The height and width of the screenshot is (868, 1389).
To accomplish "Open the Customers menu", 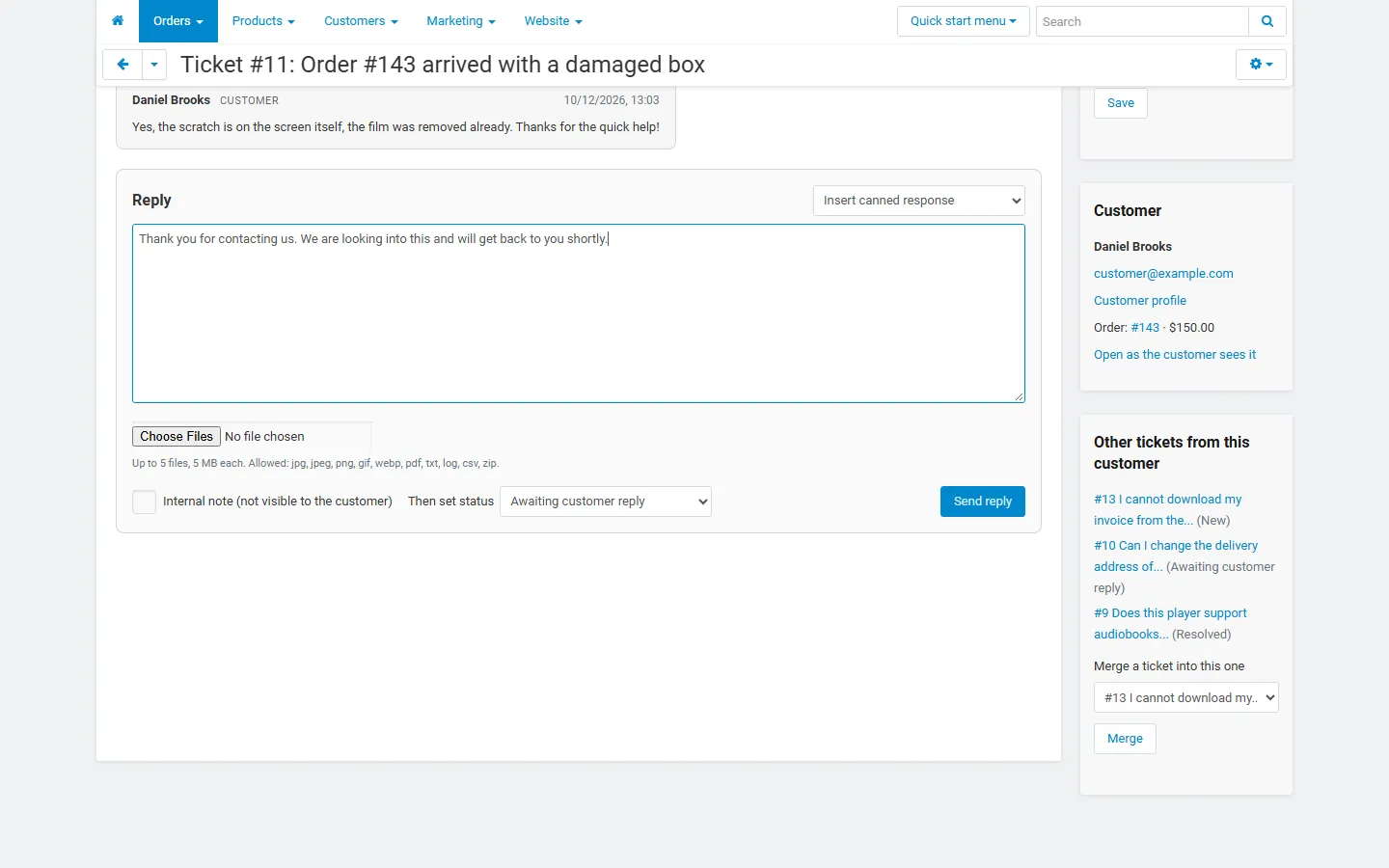I will coord(361,21).
